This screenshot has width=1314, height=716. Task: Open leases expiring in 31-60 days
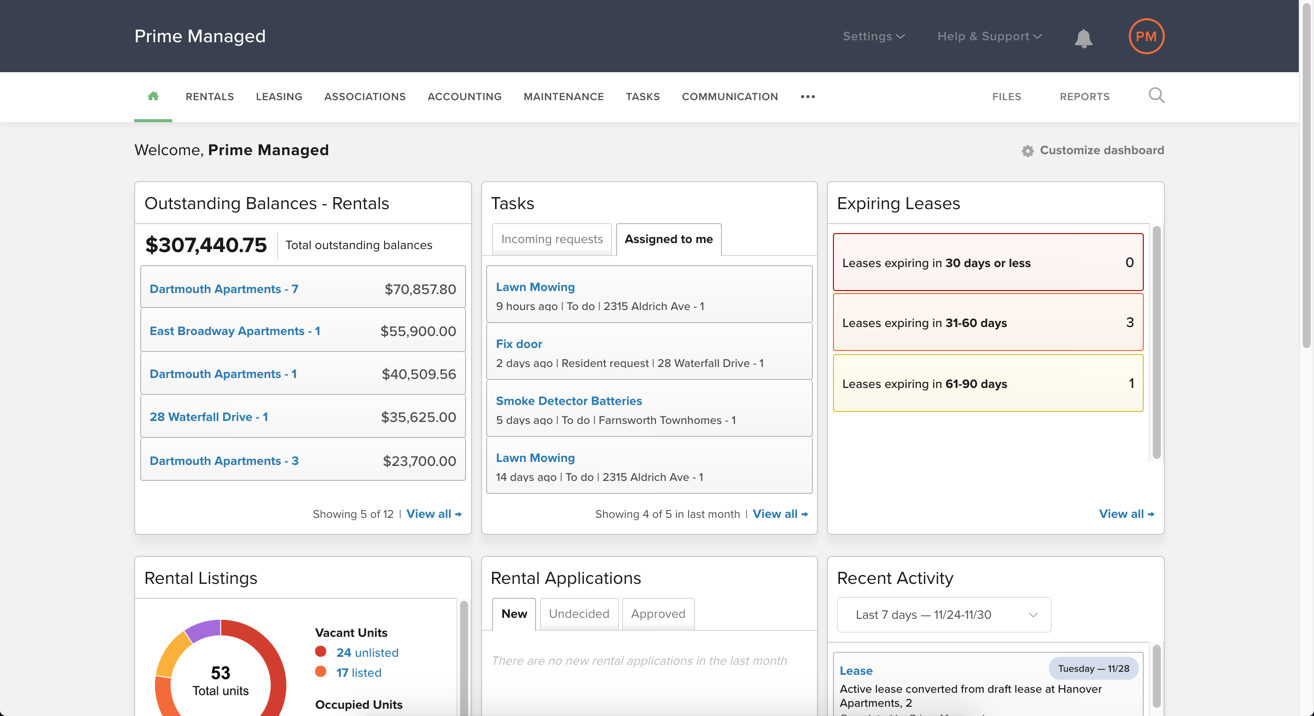pyautogui.click(x=988, y=323)
